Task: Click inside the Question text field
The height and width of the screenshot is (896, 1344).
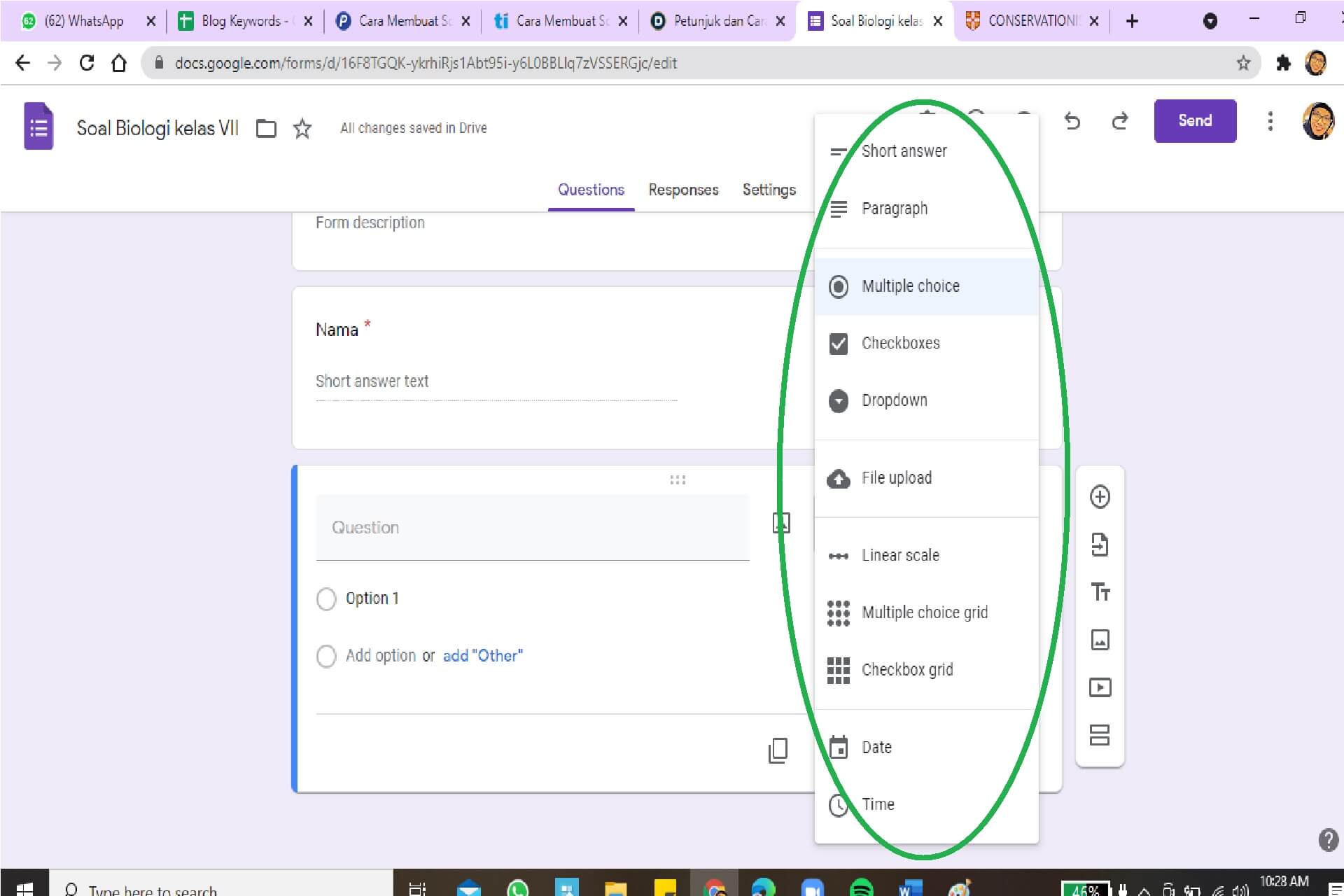Action: [532, 527]
